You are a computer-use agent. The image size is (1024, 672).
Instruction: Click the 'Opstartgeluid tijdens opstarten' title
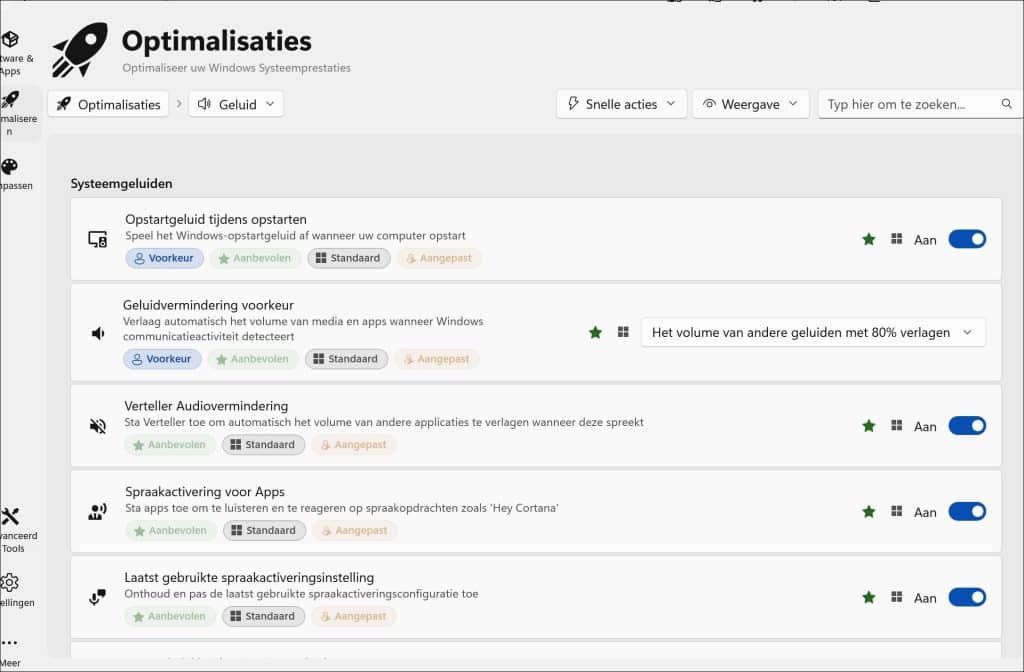click(216, 219)
